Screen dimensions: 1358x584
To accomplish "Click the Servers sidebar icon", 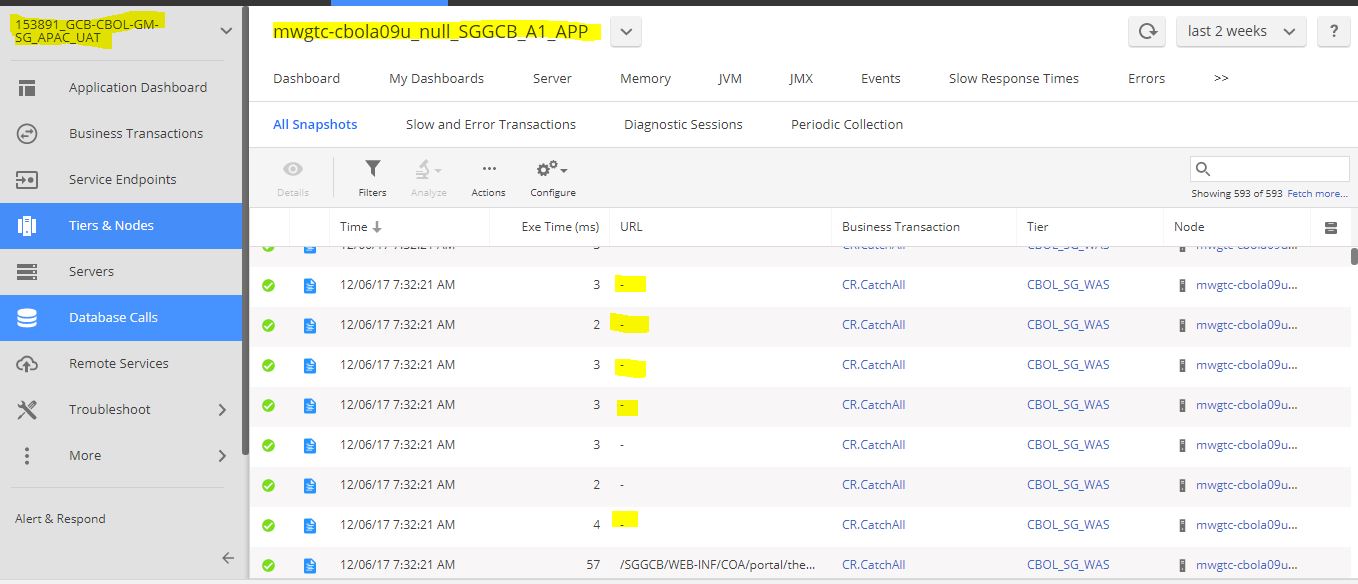I will (27, 271).
